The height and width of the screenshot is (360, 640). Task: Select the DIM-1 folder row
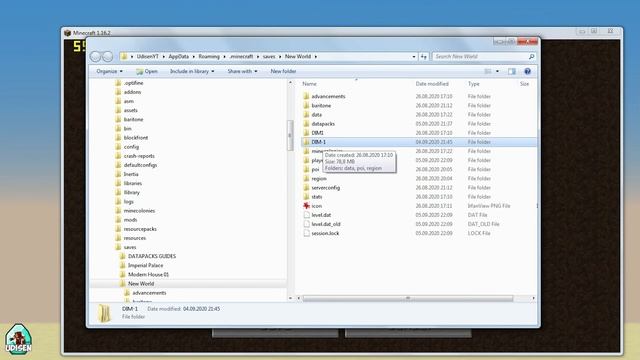(x=419, y=142)
